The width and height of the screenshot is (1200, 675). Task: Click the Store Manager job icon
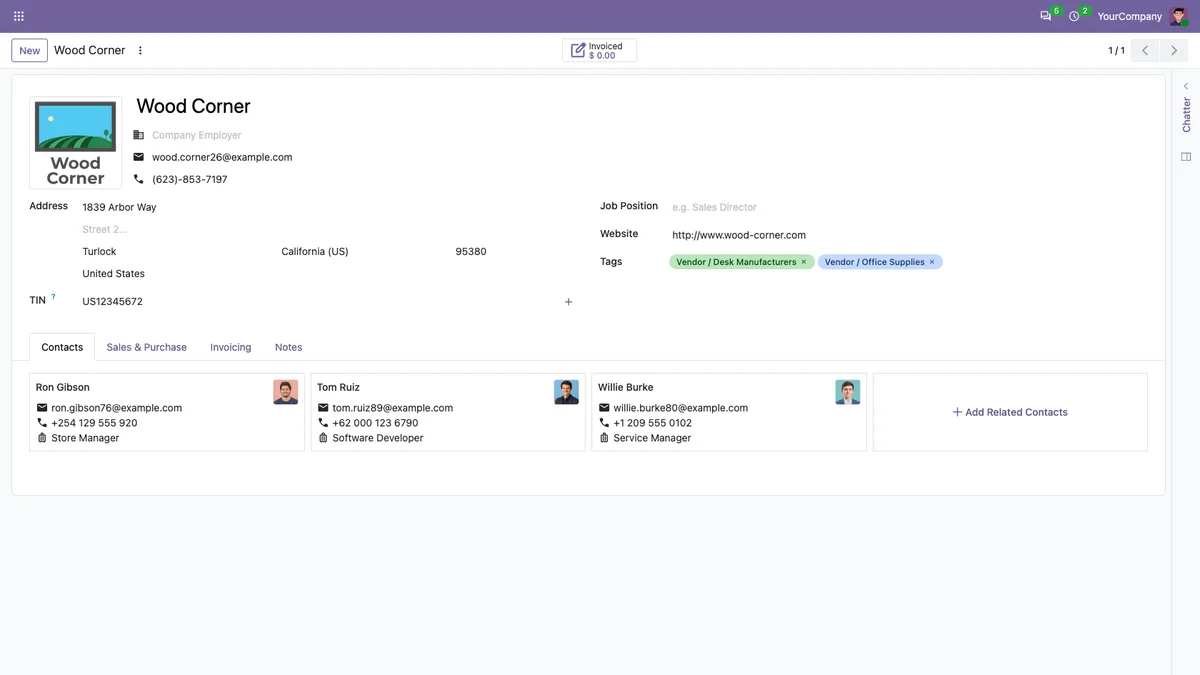(x=42, y=438)
